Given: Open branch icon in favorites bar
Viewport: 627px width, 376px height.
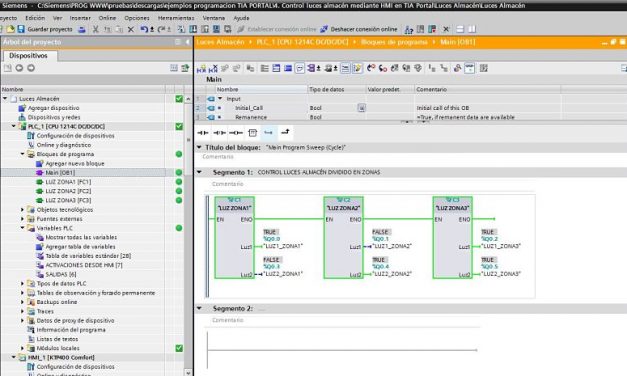Looking at the screenshot, I should pyautogui.click(x=269, y=132).
